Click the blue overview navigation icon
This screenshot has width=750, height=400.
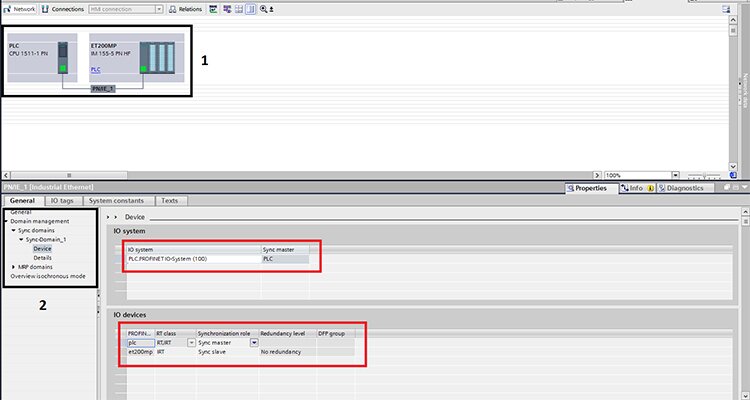tap(733, 175)
